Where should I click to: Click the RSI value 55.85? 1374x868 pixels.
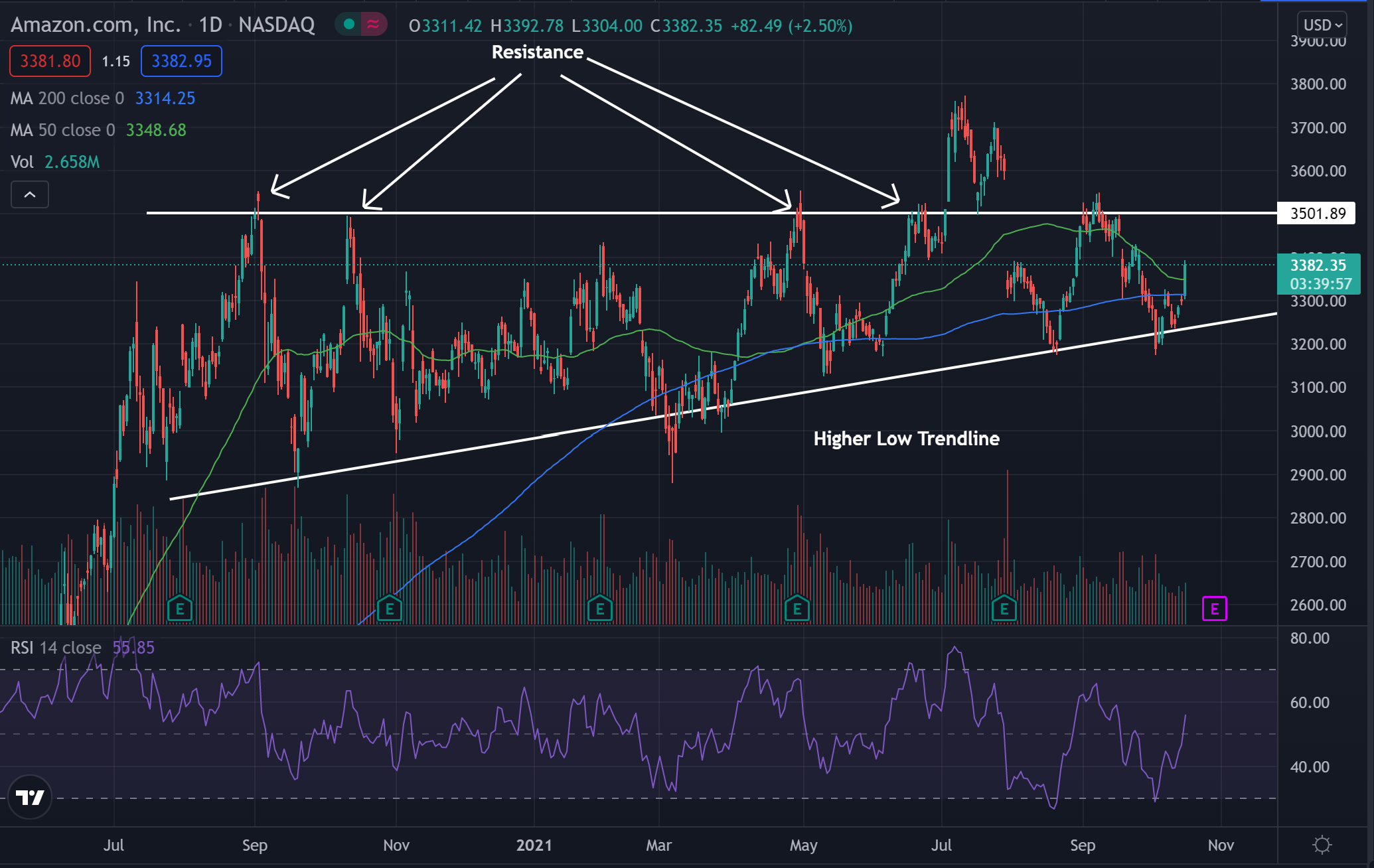pos(133,648)
